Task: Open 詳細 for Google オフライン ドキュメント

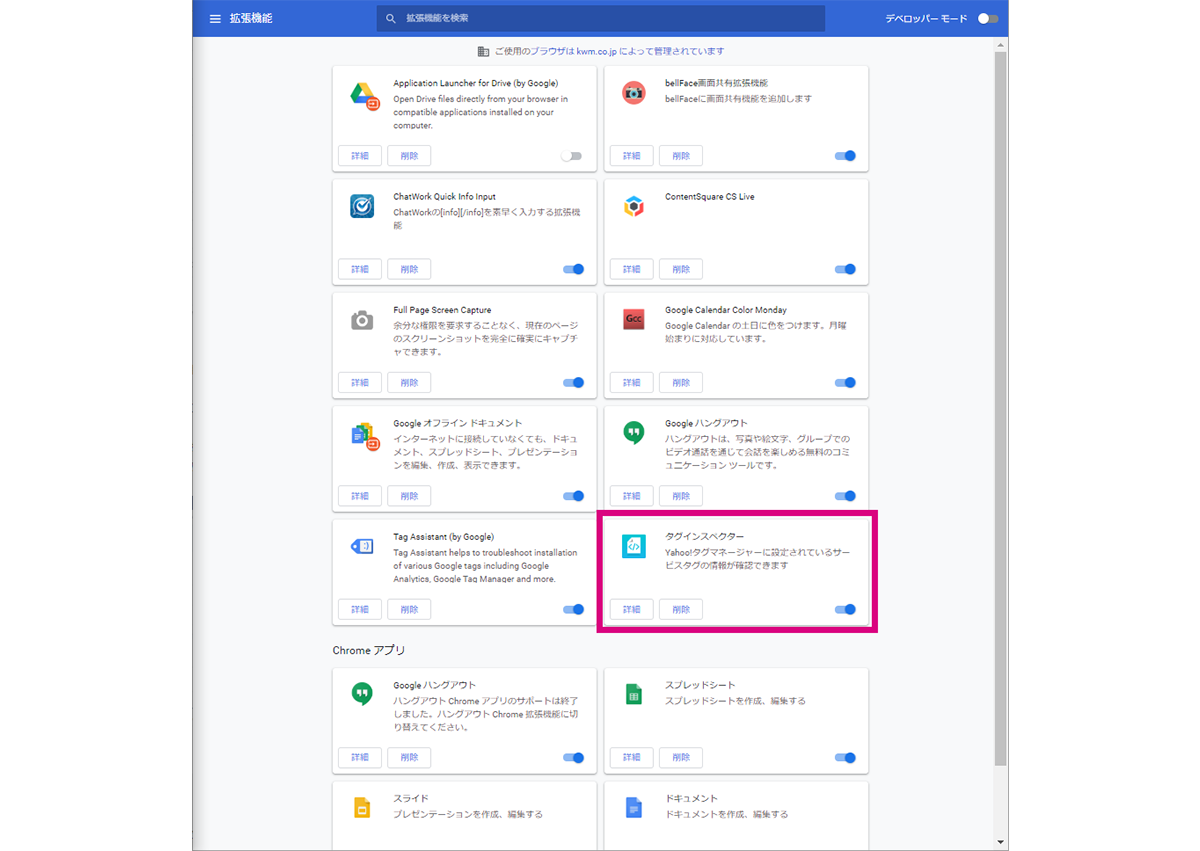Action: 360,496
